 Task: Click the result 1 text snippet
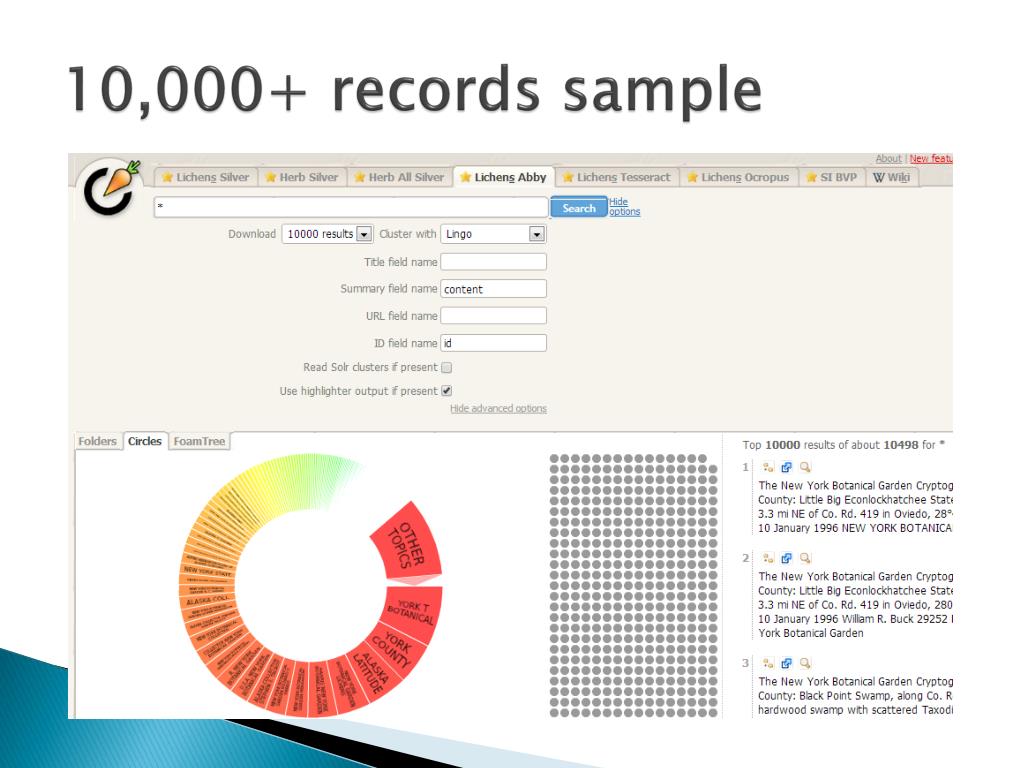click(855, 507)
